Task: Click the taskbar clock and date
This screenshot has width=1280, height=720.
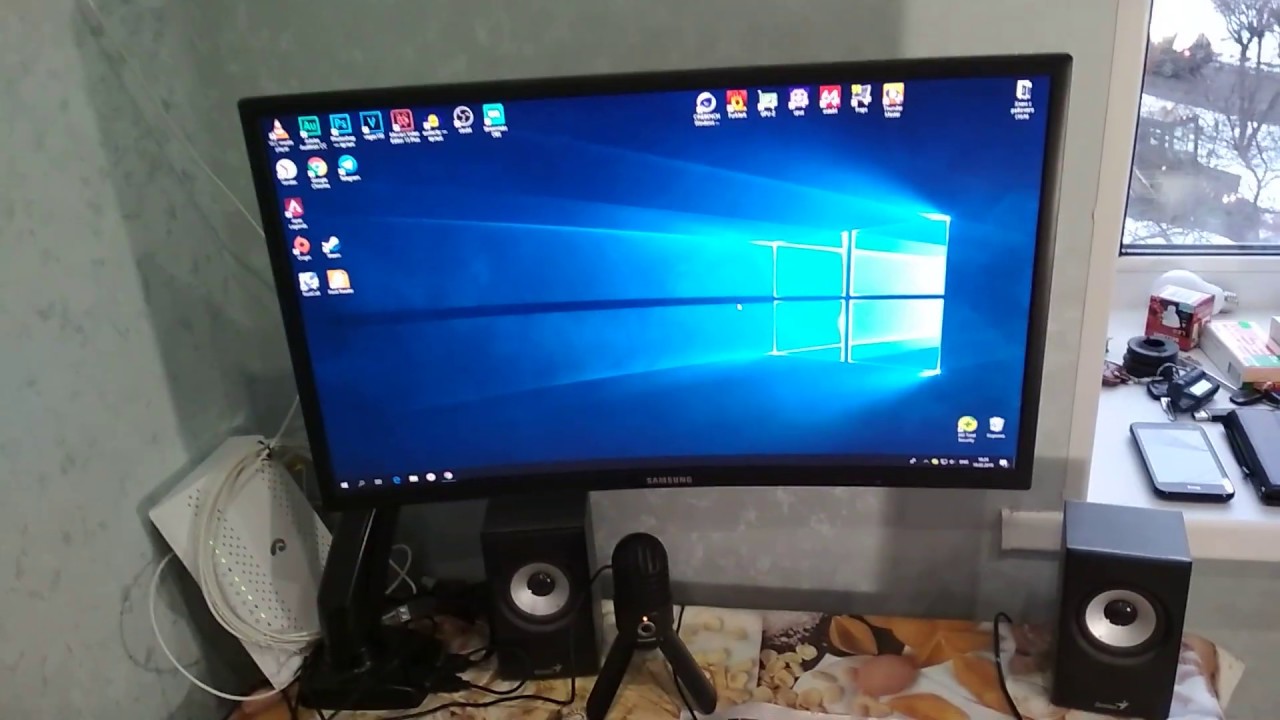Action: [x=982, y=461]
